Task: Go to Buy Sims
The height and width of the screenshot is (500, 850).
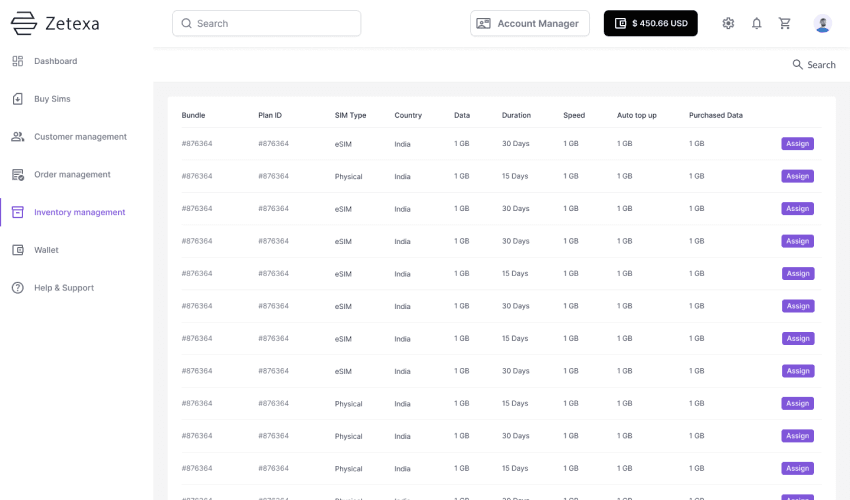Action: click(52, 99)
